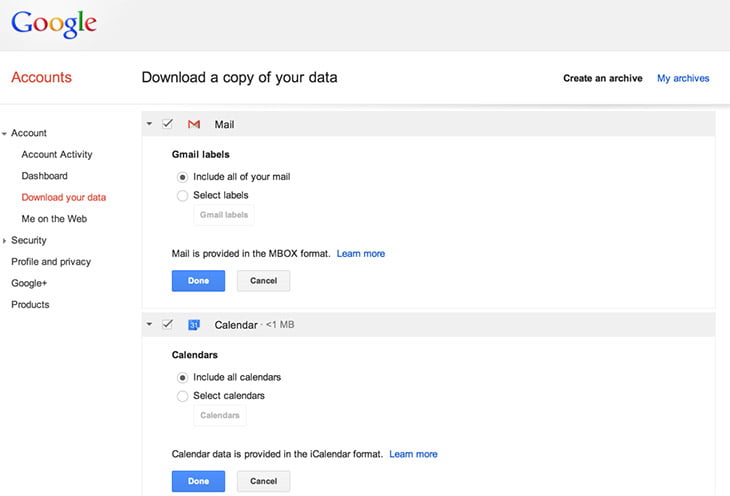This screenshot has width=730, height=496.
Task: Select Include all calendars radio option
Action: [x=182, y=377]
